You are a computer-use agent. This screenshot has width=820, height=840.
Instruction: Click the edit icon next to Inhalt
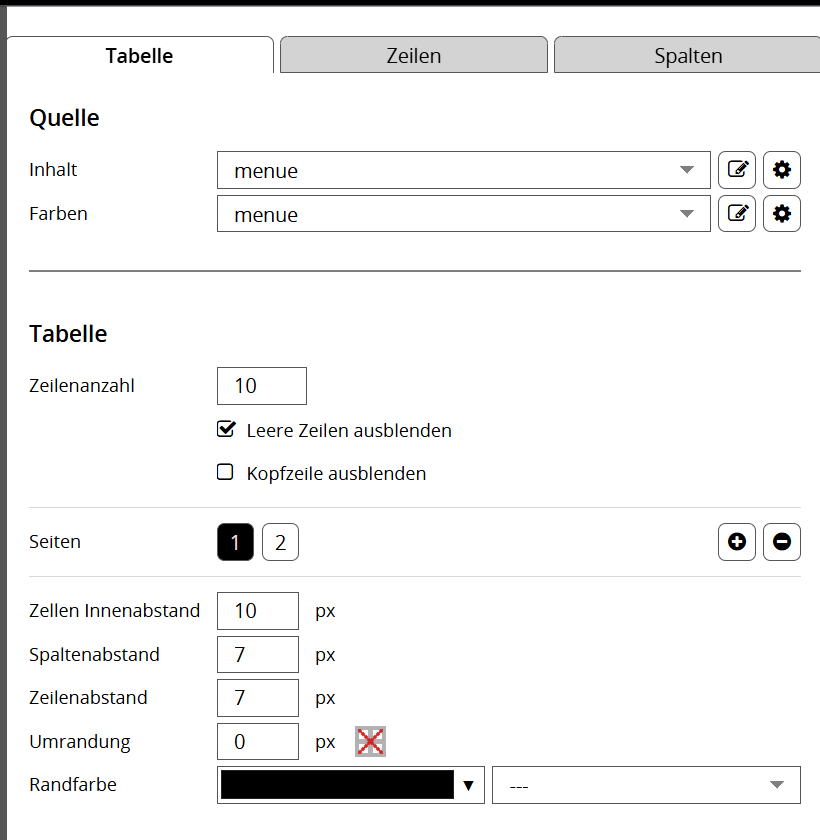coord(737,170)
